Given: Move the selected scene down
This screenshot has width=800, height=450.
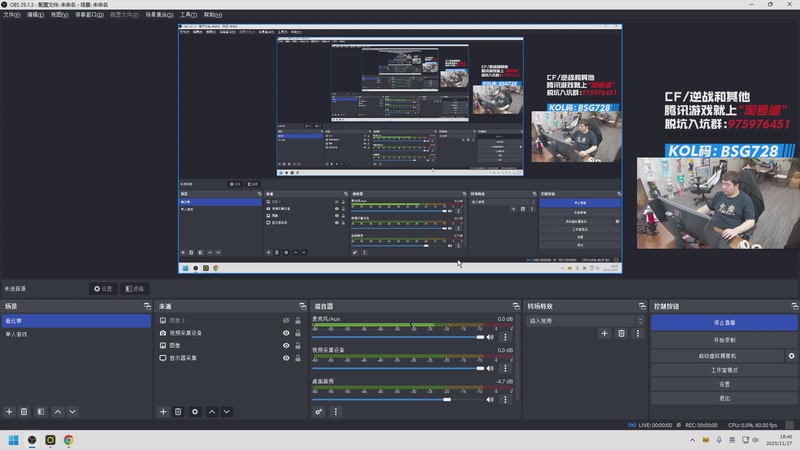Looking at the screenshot, I should [x=72, y=412].
